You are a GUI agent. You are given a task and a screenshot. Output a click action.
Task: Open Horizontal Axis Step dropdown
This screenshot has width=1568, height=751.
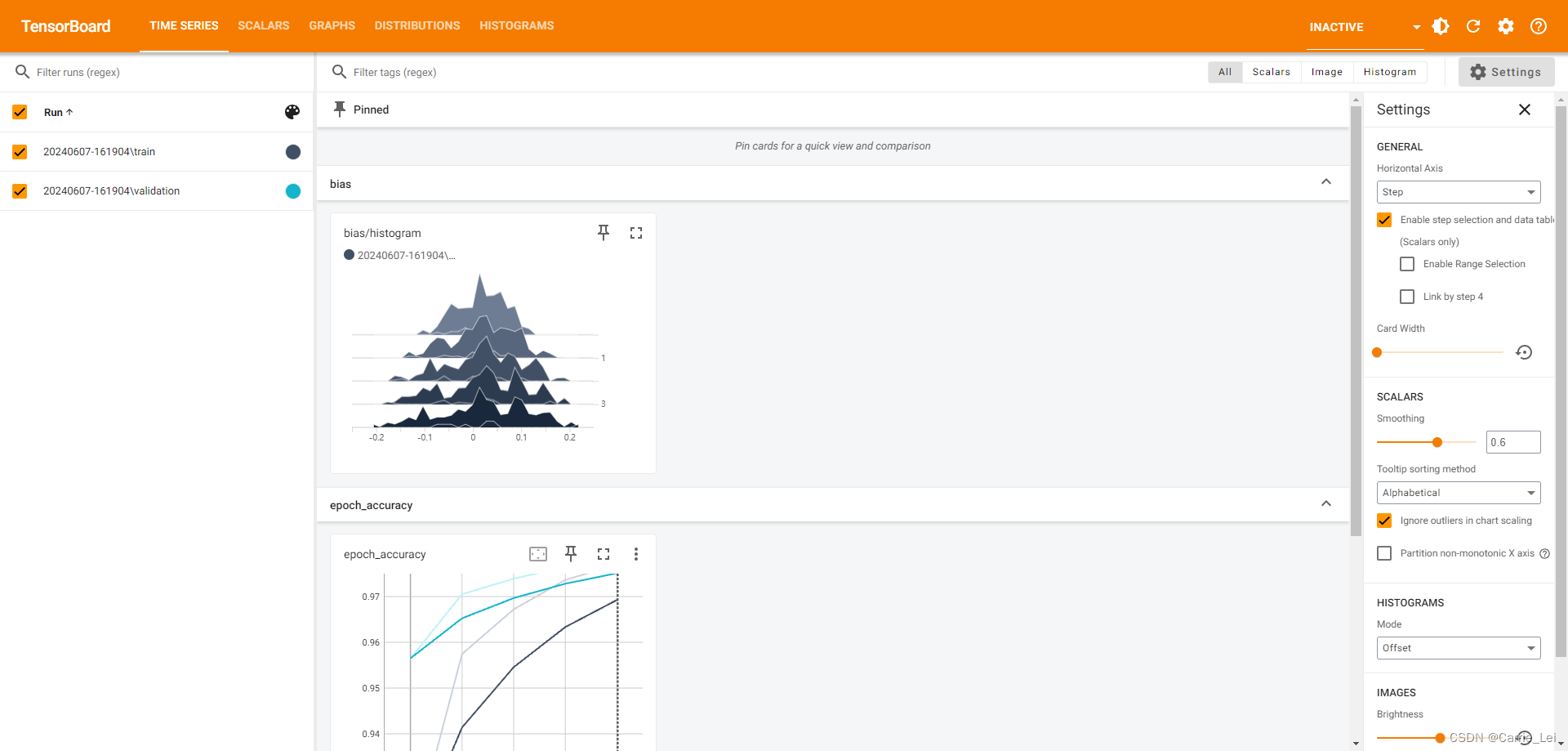coord(1459,192)
